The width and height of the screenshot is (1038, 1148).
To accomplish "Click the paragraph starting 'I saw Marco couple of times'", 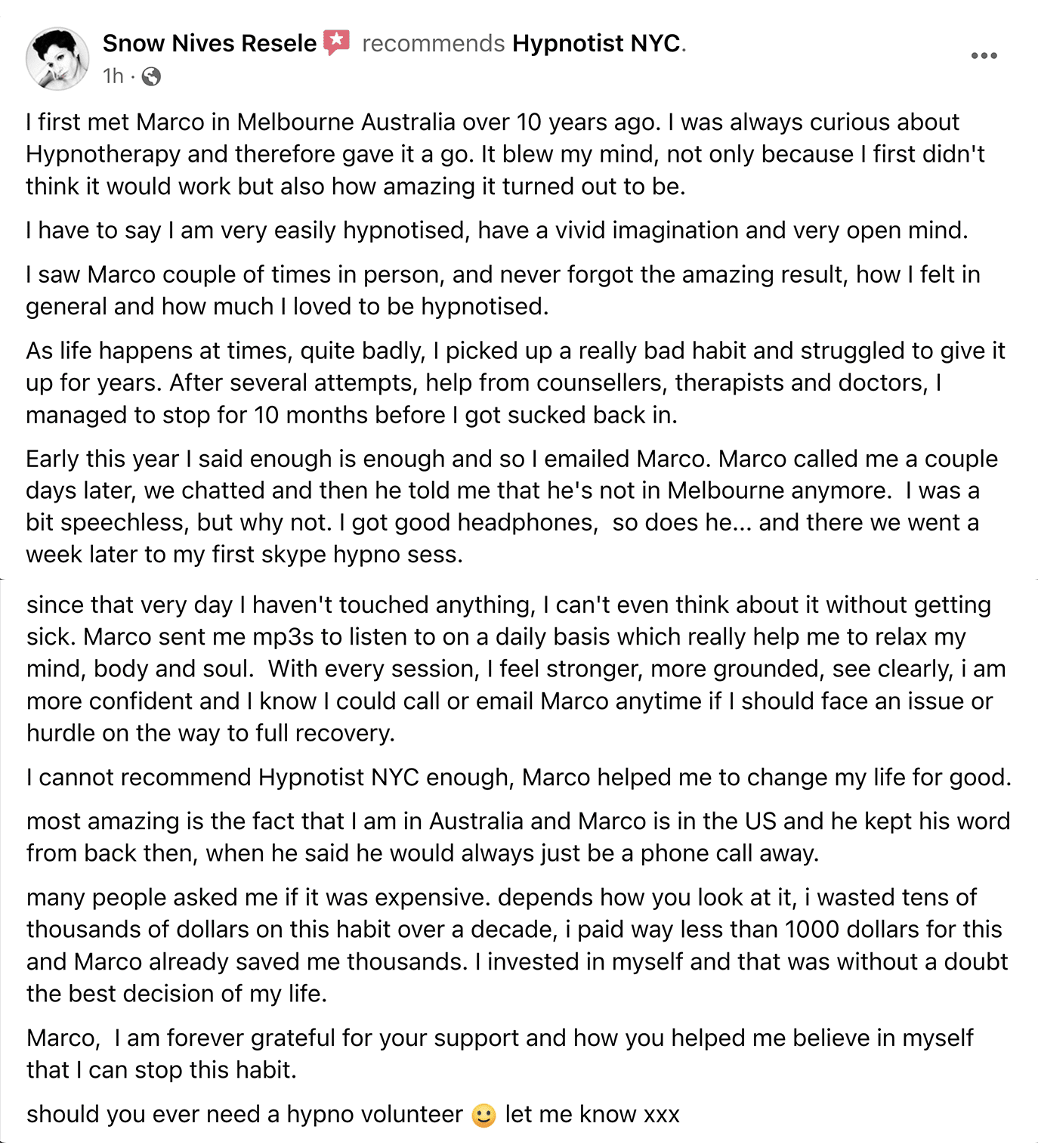I will (x=503, y=290).
